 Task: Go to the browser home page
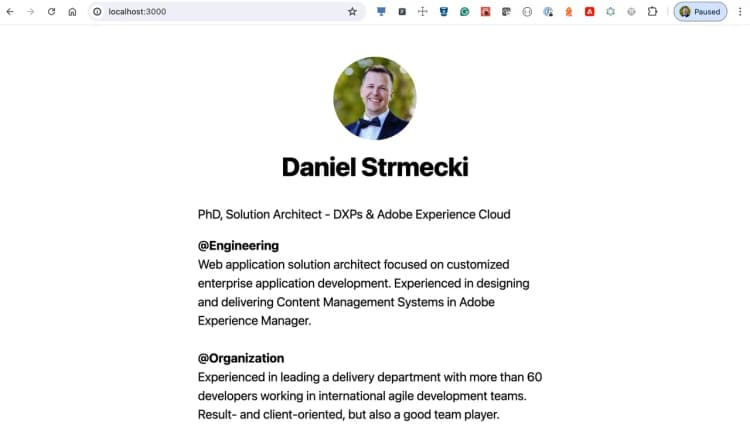tap(72, 12)
